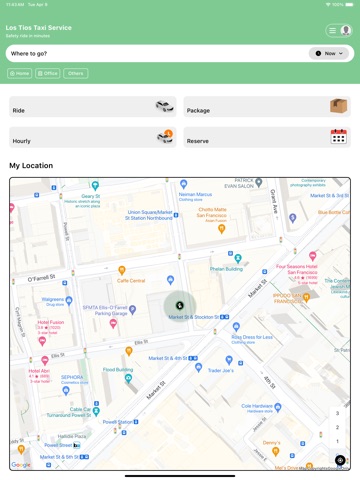The image size is (360, 480).
Task: Tap the SFMTA Ellis-O'Farrell Parking Garage pin
Action: (x=132, y=310)
